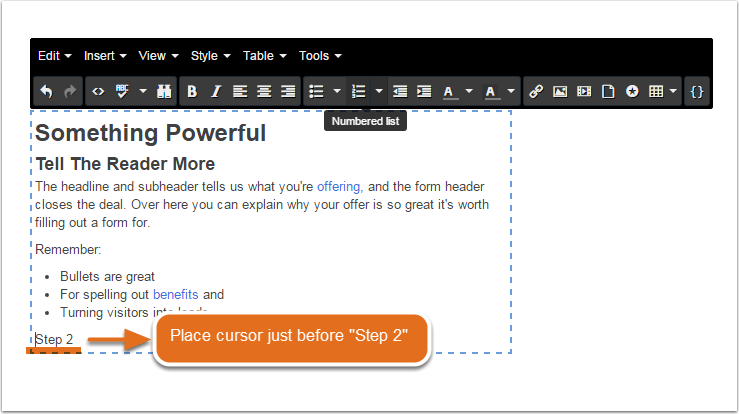
Task: Click the curly braces icon
Action: (x=697, y=91)
